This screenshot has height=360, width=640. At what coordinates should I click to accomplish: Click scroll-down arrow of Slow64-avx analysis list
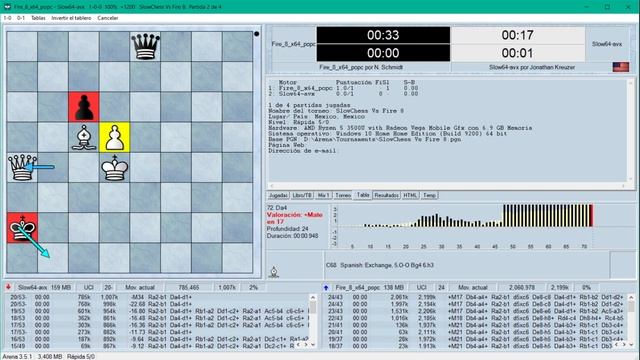click(x=313, y=345)
